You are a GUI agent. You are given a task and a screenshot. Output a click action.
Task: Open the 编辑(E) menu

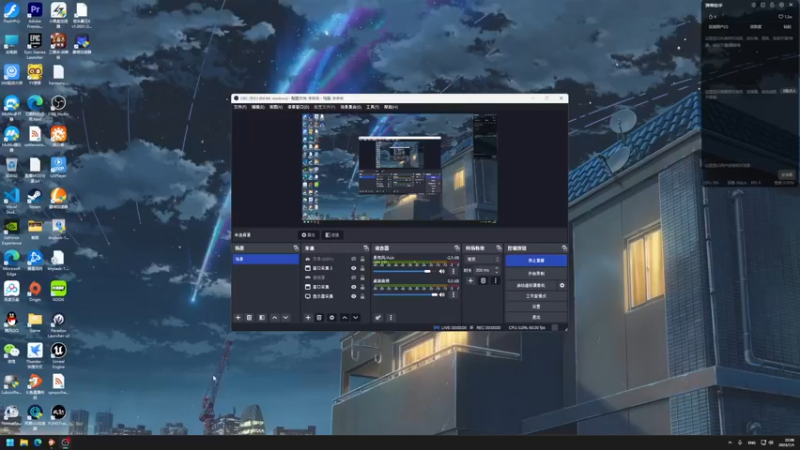[x=258, y=107]
